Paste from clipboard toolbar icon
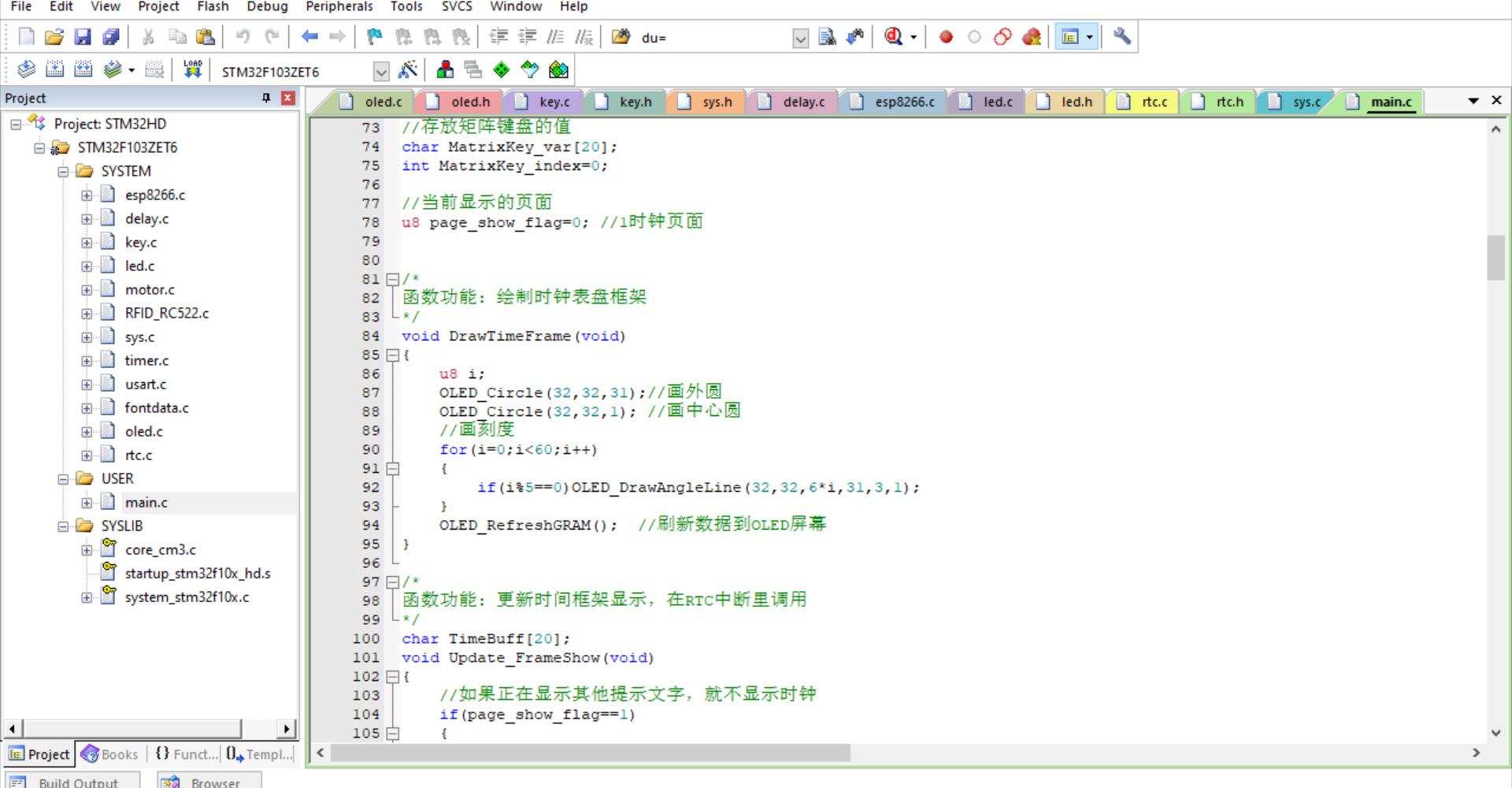The image size is (1512, 788). pyautogui.click(x=206, y=37)
